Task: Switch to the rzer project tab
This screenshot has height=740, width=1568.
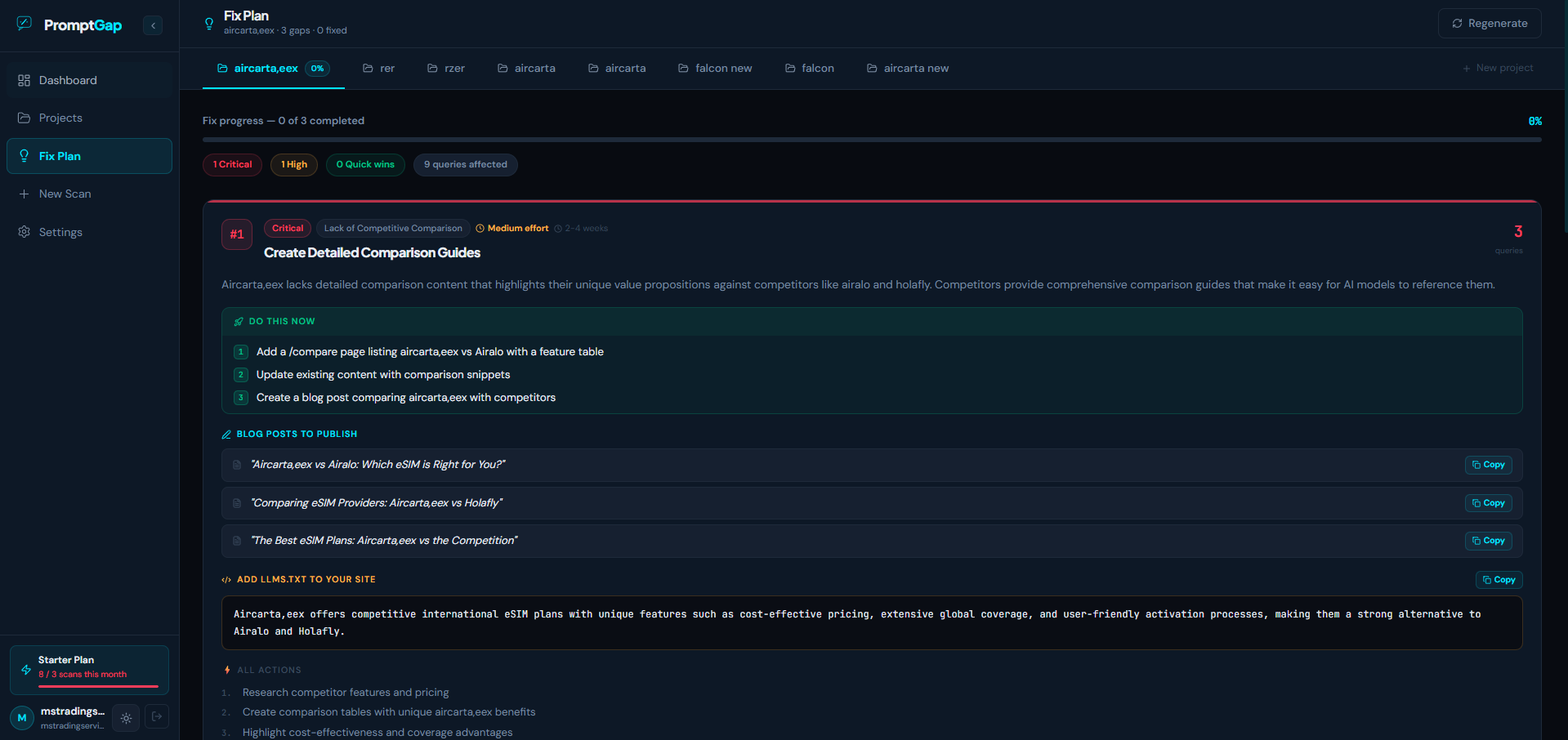Action: coord(446,68)
